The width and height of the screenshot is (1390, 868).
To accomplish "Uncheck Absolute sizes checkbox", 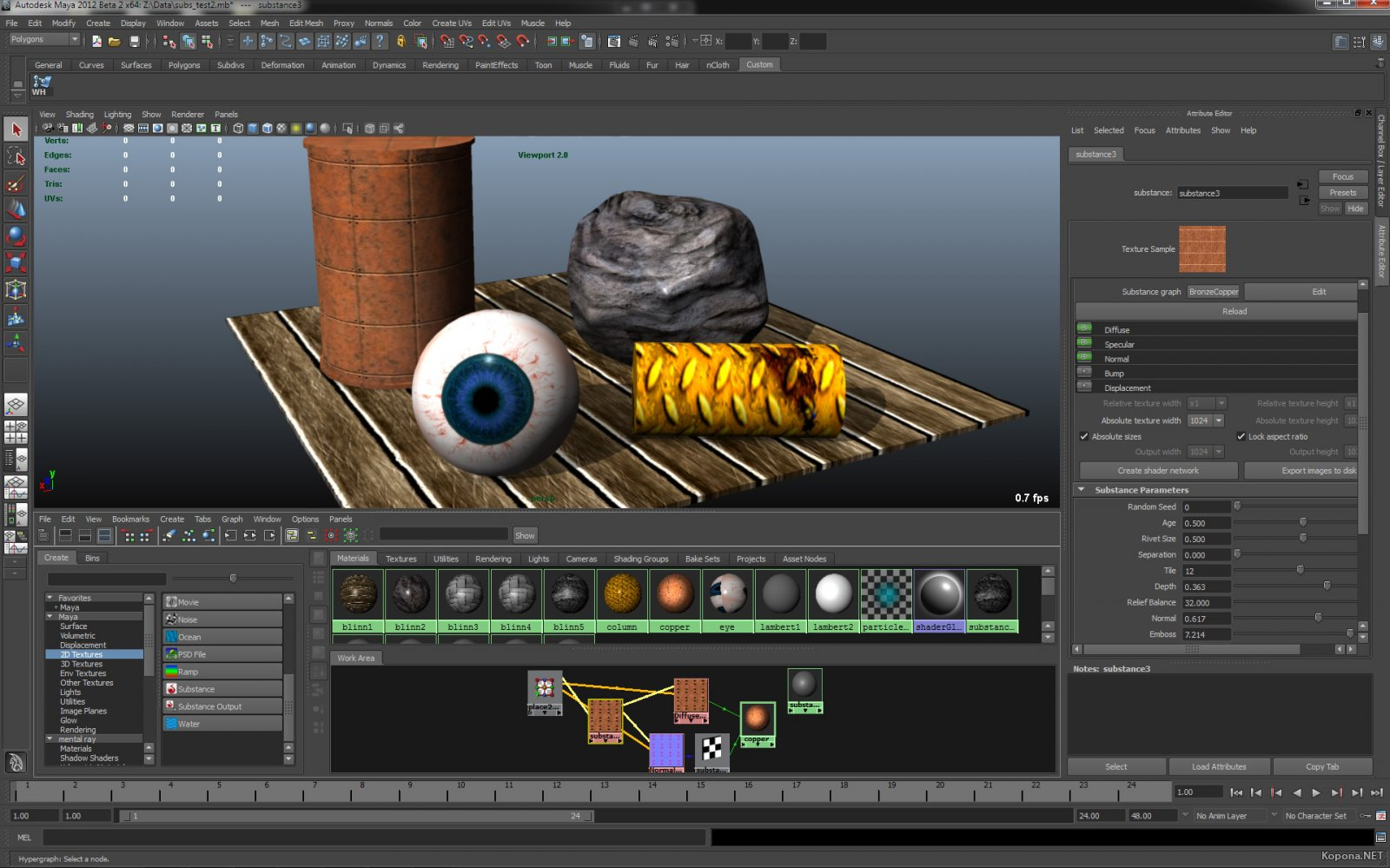I will tap(1084, 436).
